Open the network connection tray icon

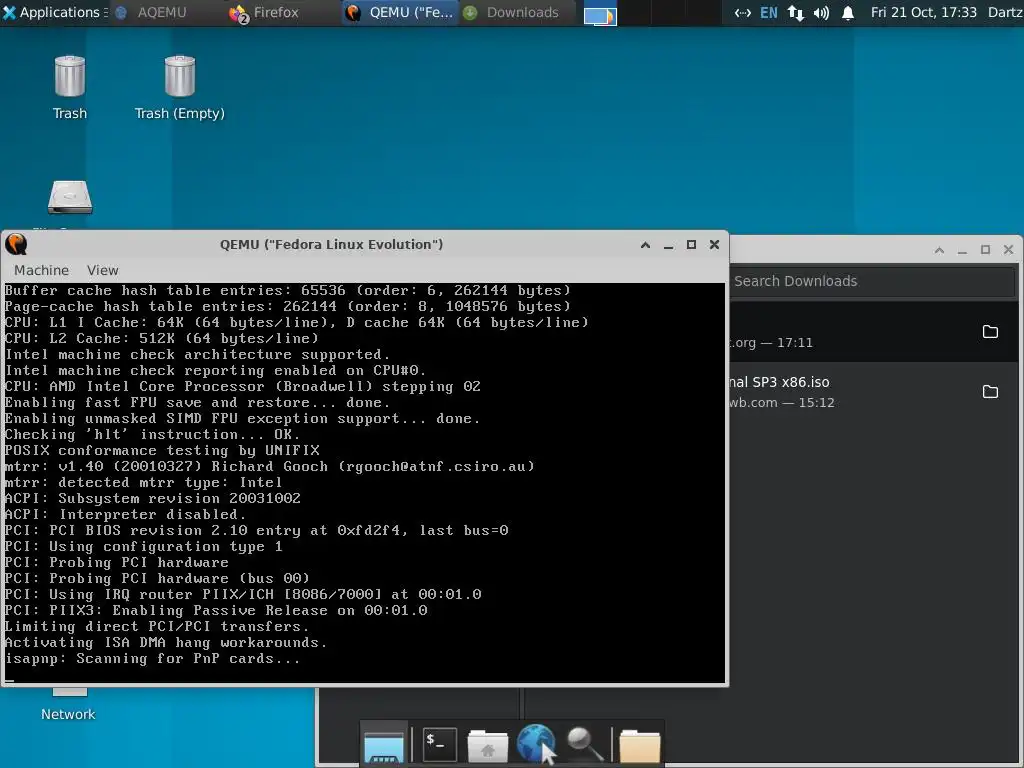(795, 13)
